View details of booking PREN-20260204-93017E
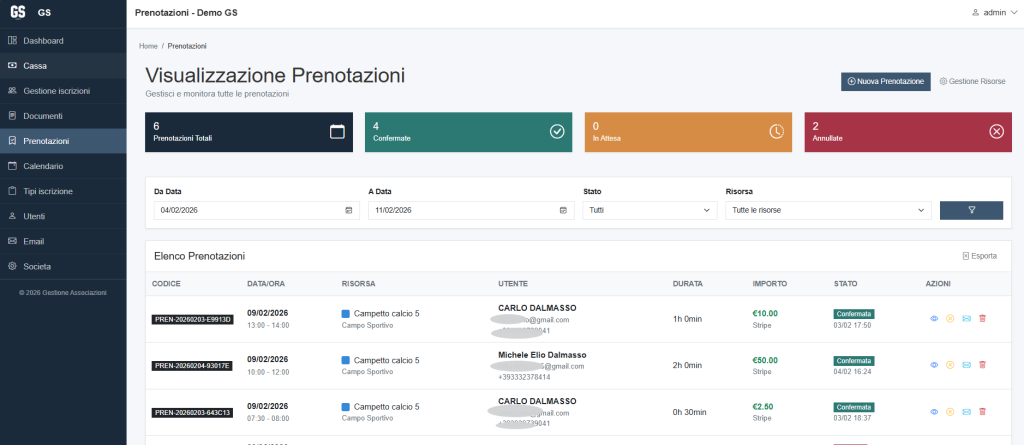This screenshot has width=1024, height=445. point(934,365)
